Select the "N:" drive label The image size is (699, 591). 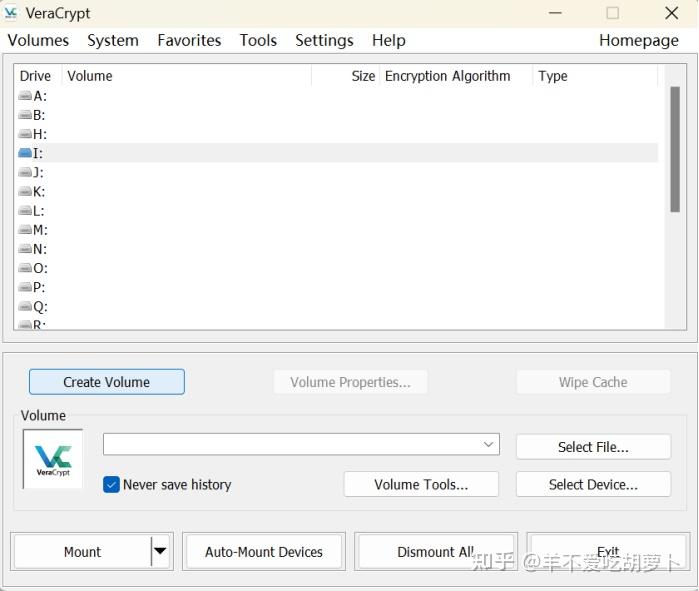[x=40, y=249]
